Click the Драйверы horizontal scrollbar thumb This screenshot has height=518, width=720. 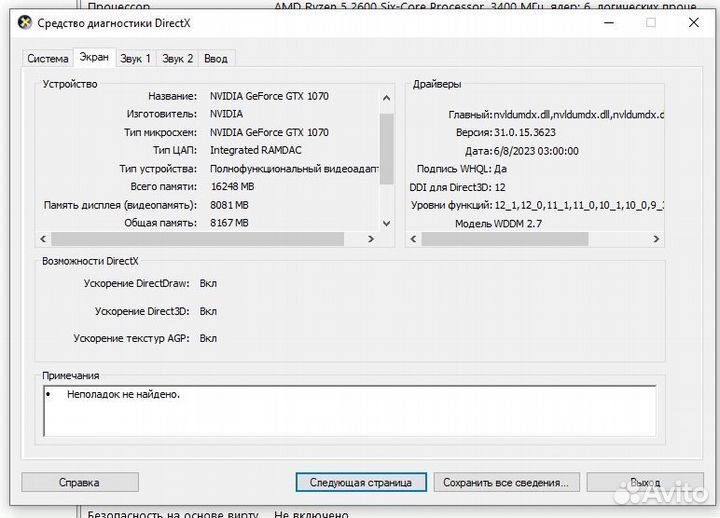tap(505, 239)
